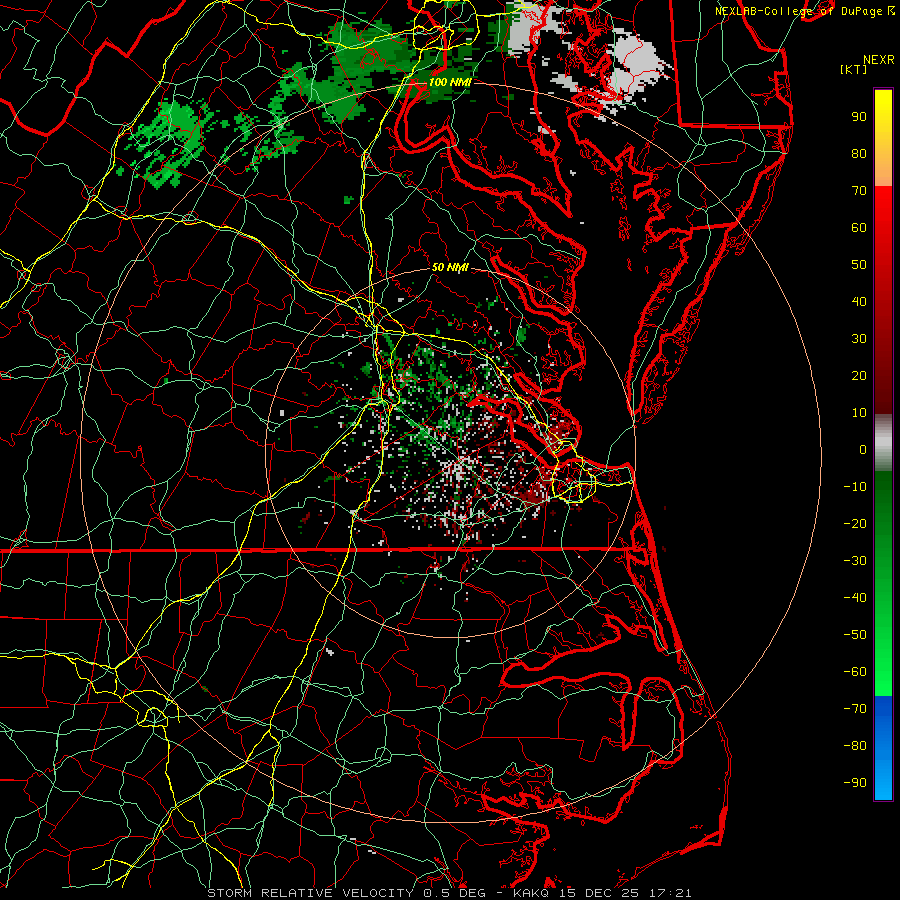Viewport: 900px width, 900px height.
Task: Click the 15 DEC 25 17:21 timestamp
Action: (625, 893)
